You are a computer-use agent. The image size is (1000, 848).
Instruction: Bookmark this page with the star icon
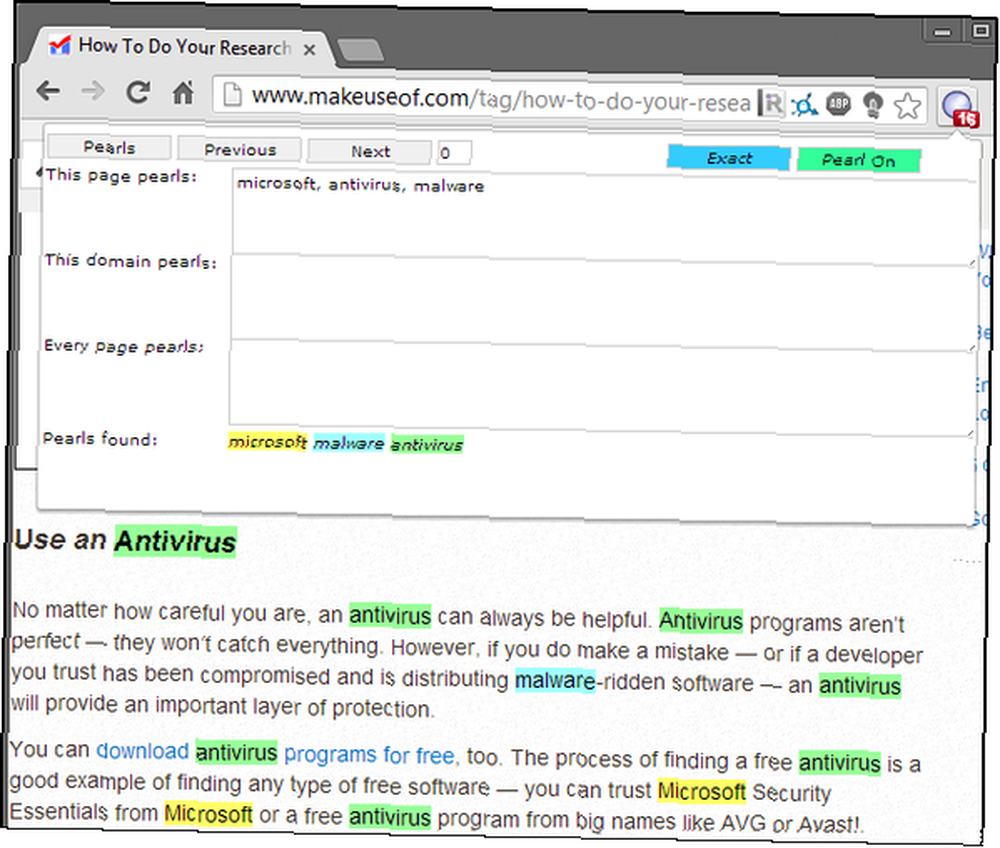coord(906,106)
